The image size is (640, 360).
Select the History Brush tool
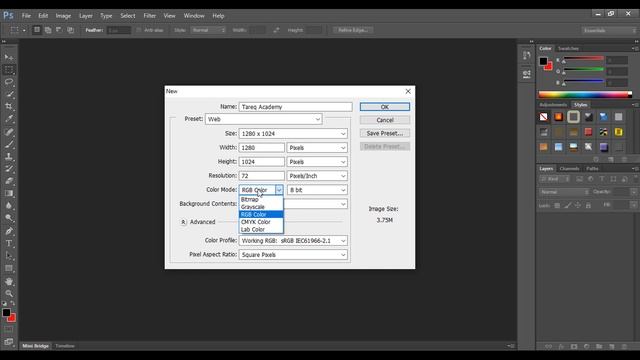[x=9, y=169]
